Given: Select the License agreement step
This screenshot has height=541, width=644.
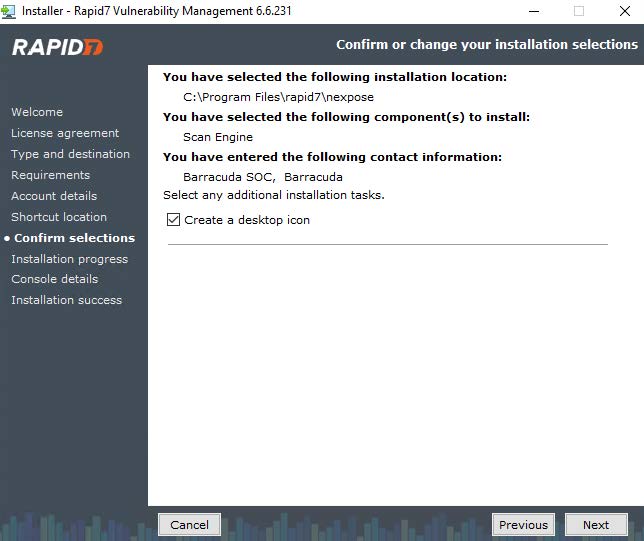Looking at the screenshot, I should pos(65,133).
